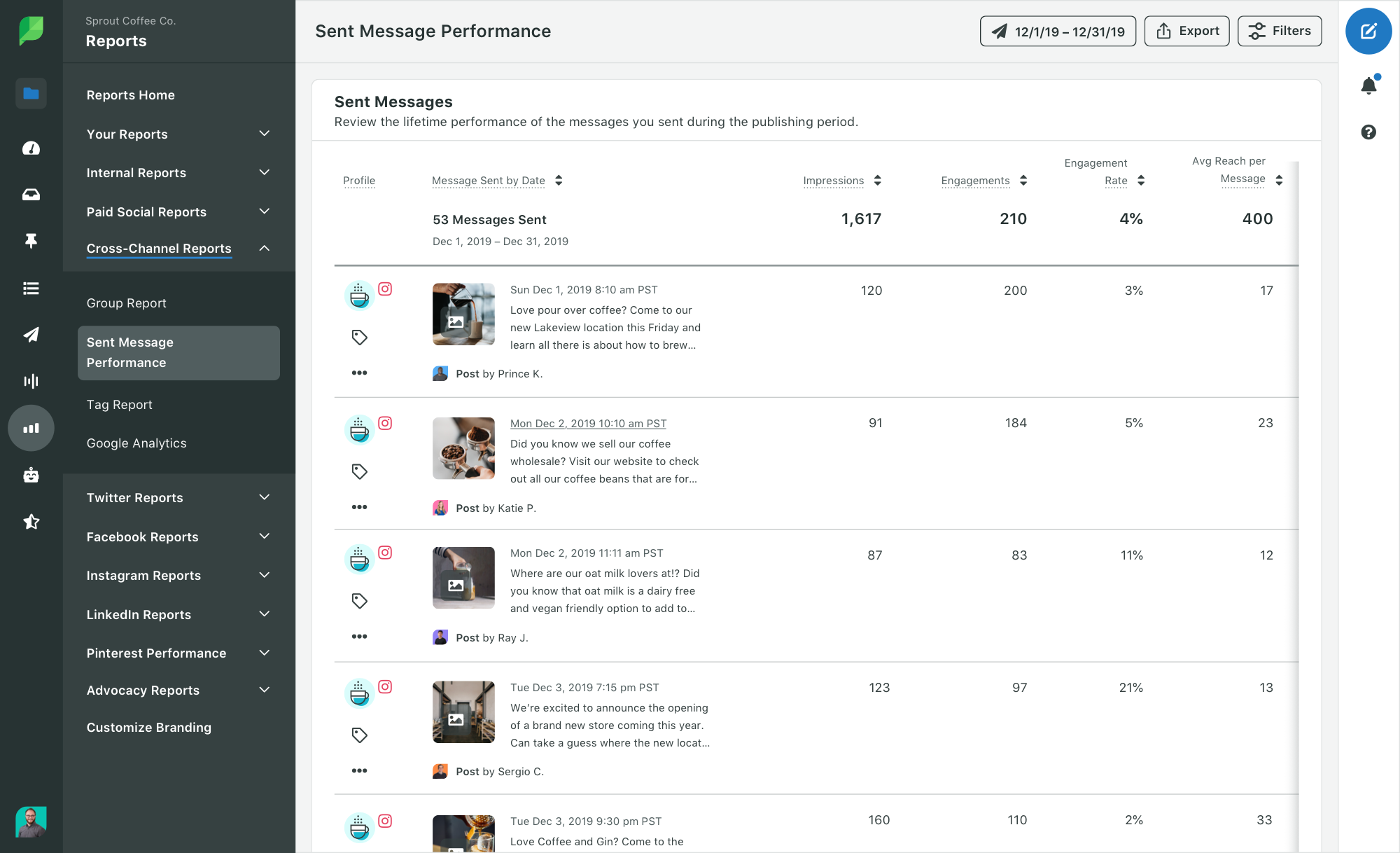Toggle sort order on Engagement Rate column
The width and height of the screenshot is (1400, 853).
coord(1141,180)
